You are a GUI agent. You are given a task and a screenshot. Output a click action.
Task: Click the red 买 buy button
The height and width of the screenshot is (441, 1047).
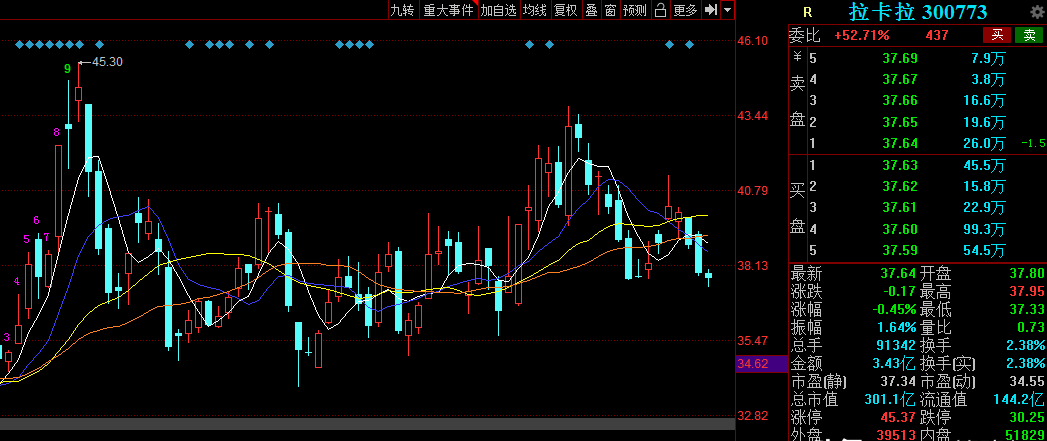click(999, 35)
